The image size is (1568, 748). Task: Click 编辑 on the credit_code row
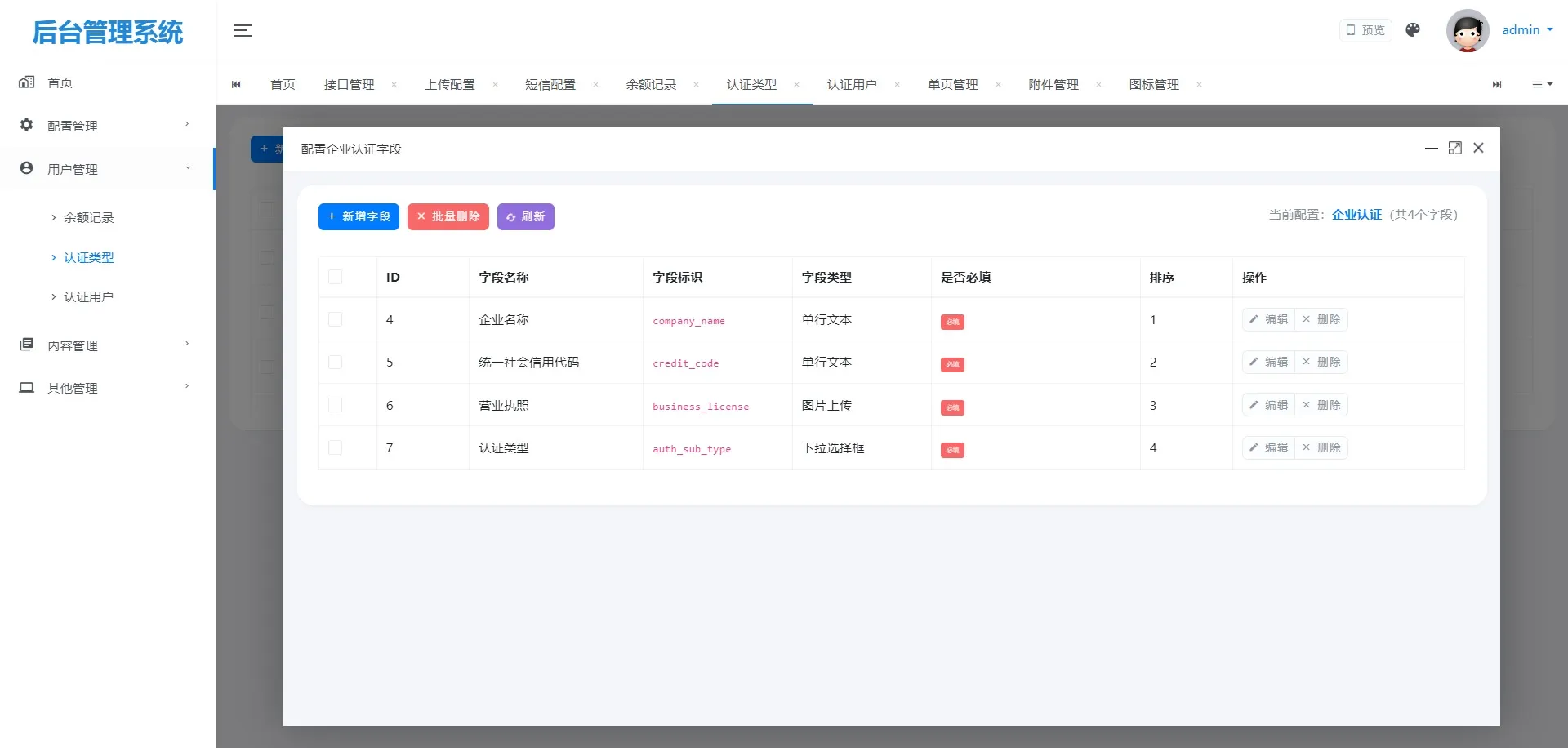click(x=1269, y=362)
